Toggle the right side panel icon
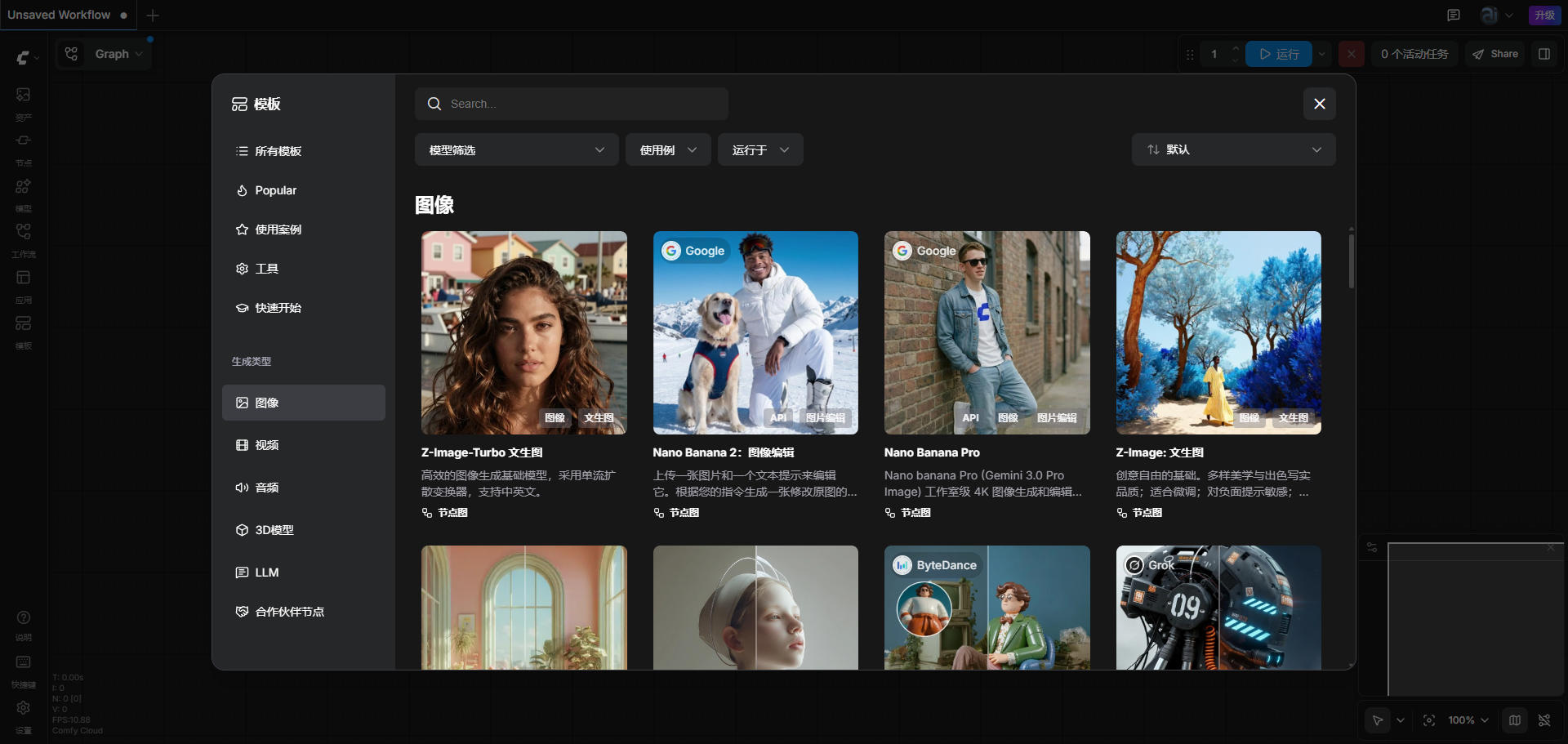The width and height of the screenshot is (1568, 744). [x=1544, y=54]
